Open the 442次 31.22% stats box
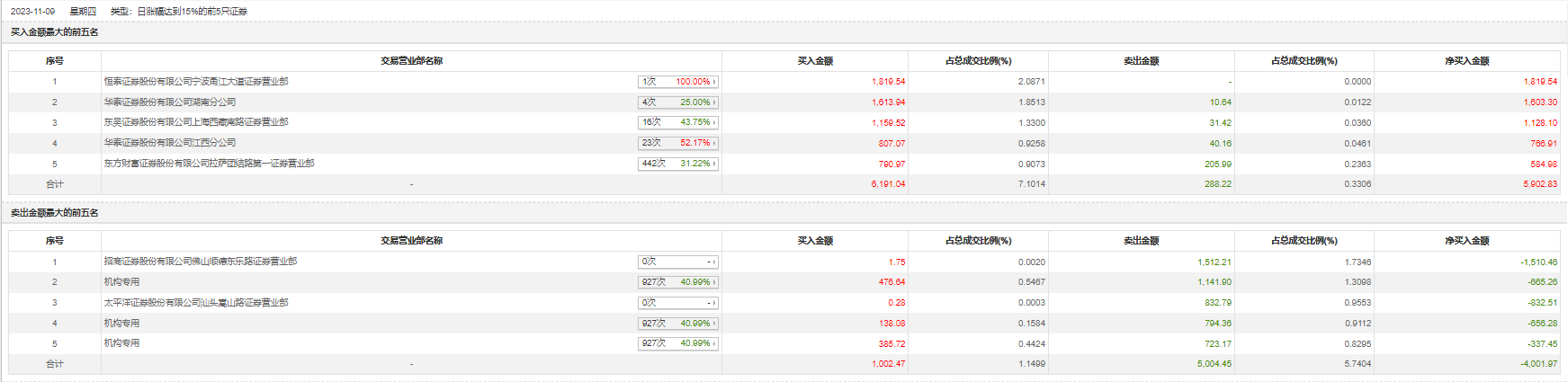Screen dimensions: 1568x382 pyautogui.click(x=678, y=164)
